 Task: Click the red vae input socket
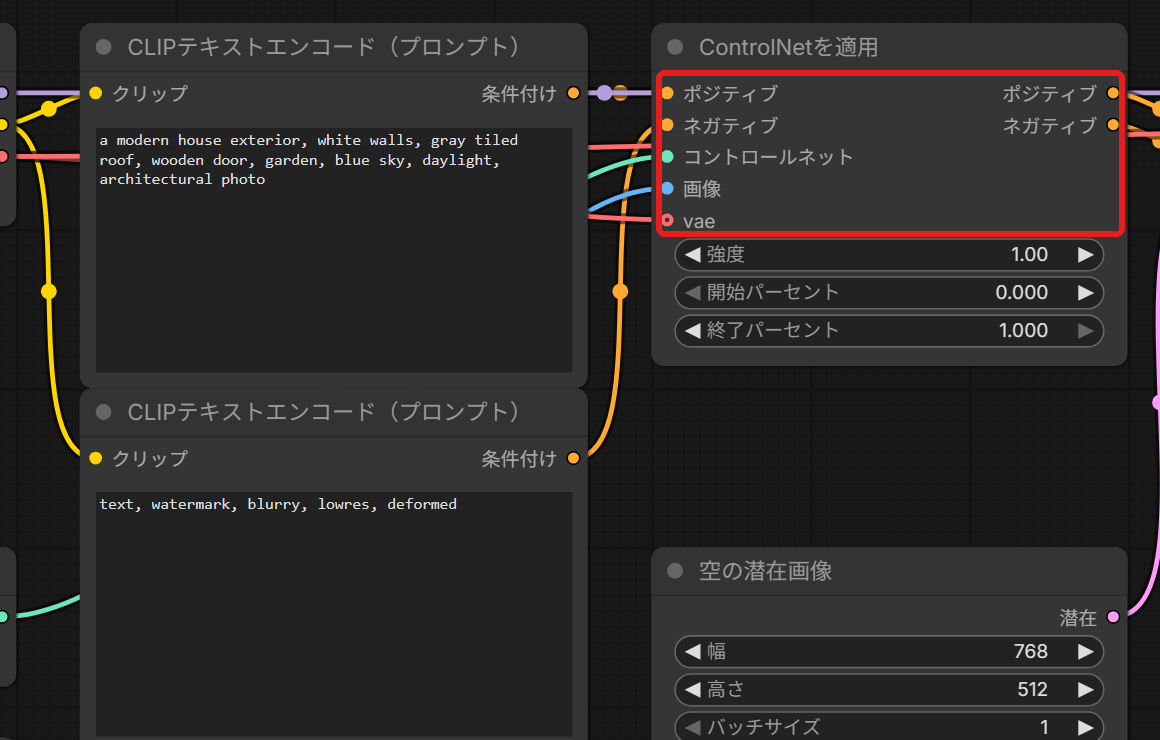pyautogui.click(x=667, y=221)
